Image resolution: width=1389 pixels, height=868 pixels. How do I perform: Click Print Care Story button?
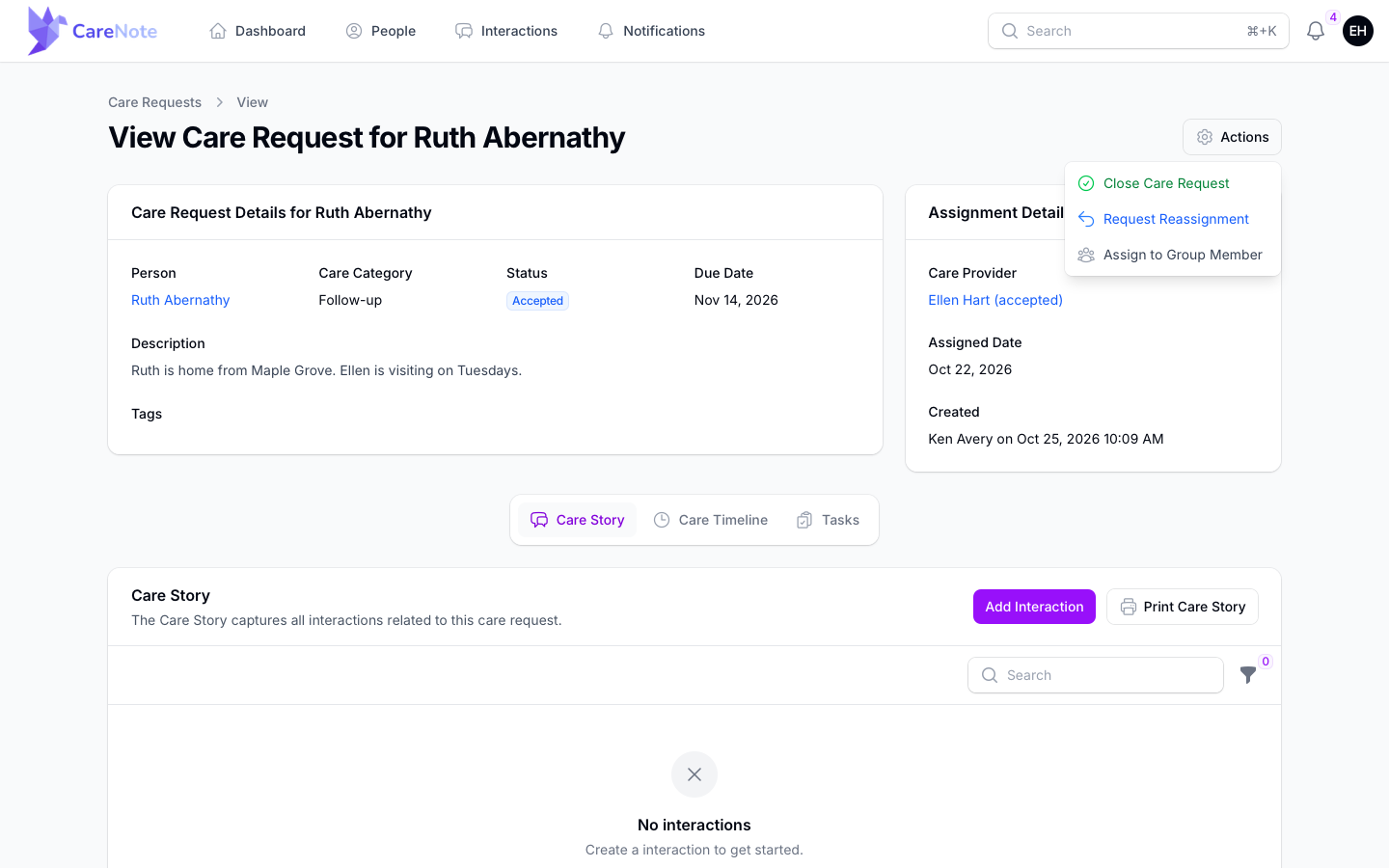click(x=1183, y=607)
